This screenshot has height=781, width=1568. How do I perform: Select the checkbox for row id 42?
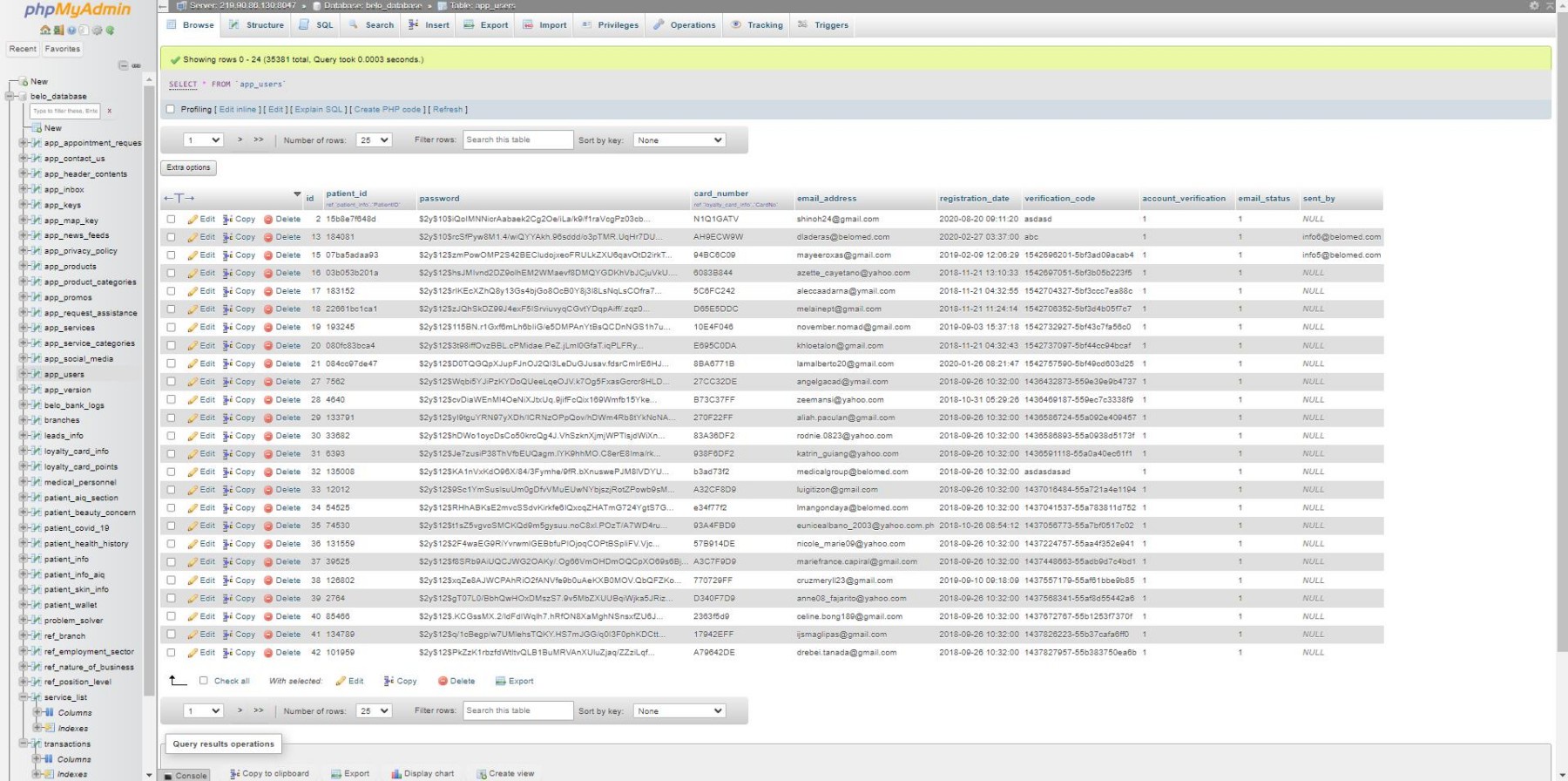point(171,653)
